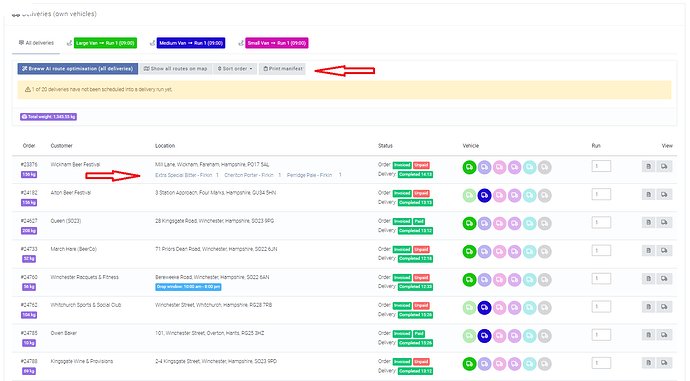Open document icon for Kingsgate Wine & Provisions

click(648, 363)
